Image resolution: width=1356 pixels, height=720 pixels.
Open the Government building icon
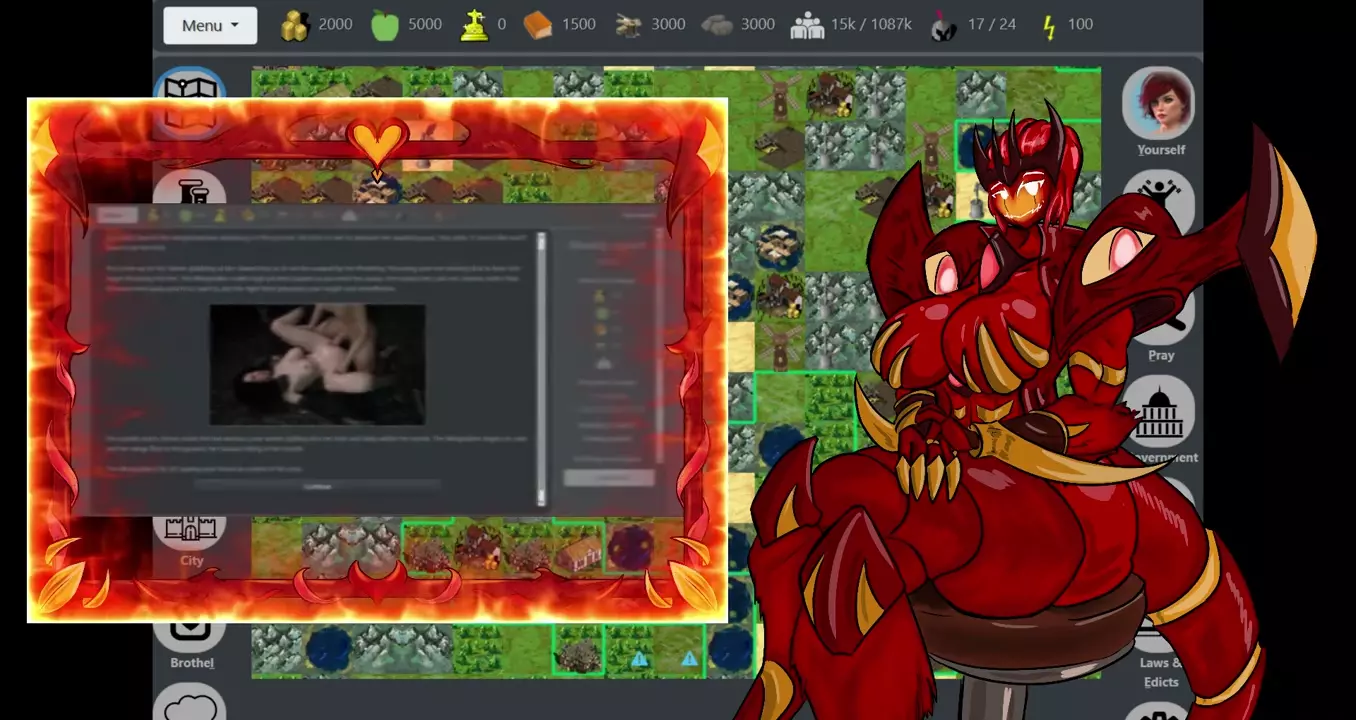[x=1160, y=412]
